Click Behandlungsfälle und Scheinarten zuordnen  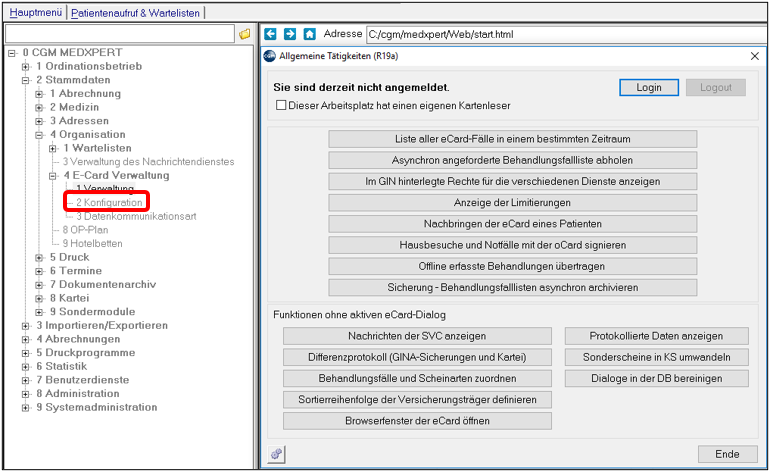click(x=417, y=378)
